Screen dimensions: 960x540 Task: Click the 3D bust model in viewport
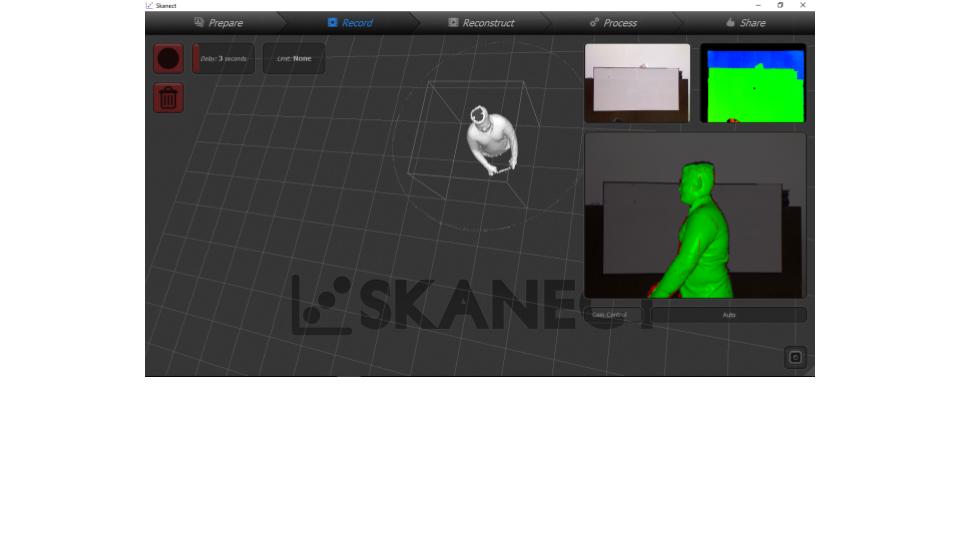(492, 141)
